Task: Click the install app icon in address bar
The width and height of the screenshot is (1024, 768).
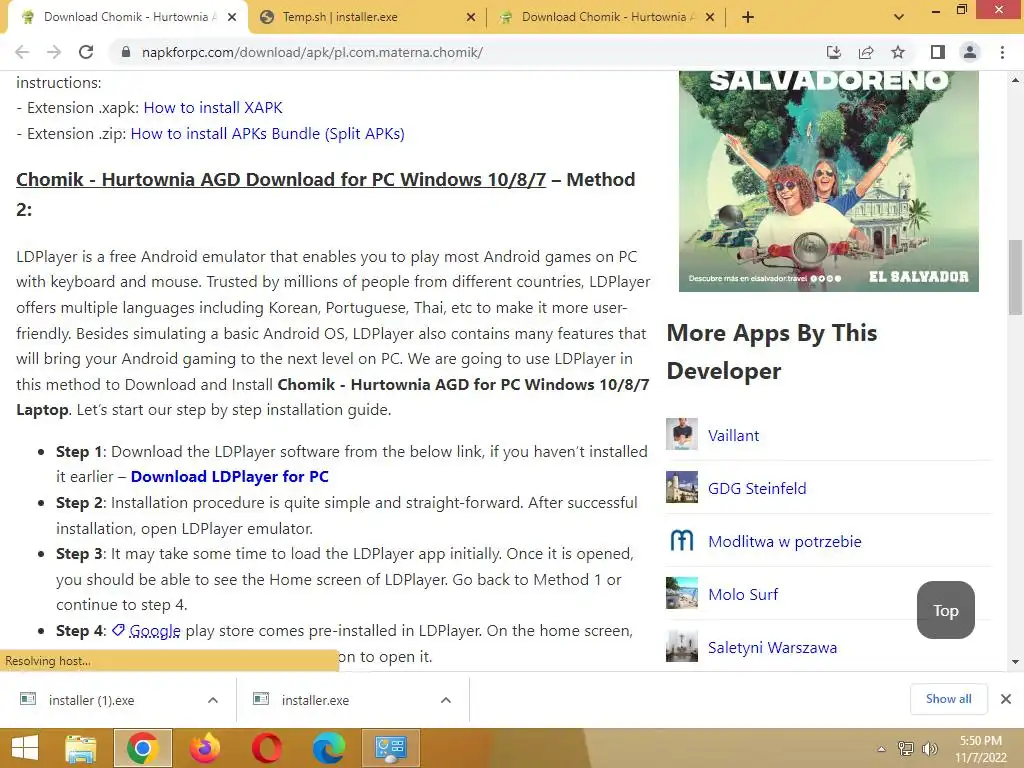Action: pyautogui.click(x=834, y=52)
